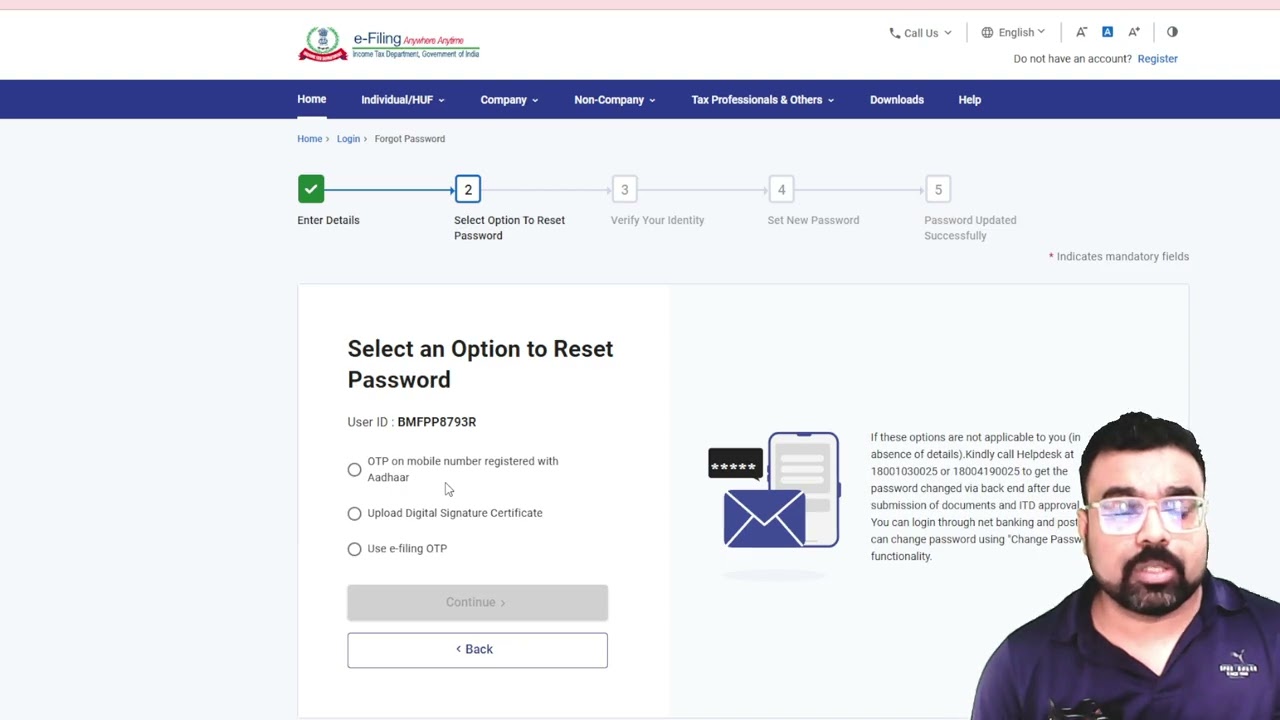Expand Tax Professionals & Others menu
Image resolution: width=1280 pixels, height=720 pixels.
pyautogui.click(x=762, y=100)
